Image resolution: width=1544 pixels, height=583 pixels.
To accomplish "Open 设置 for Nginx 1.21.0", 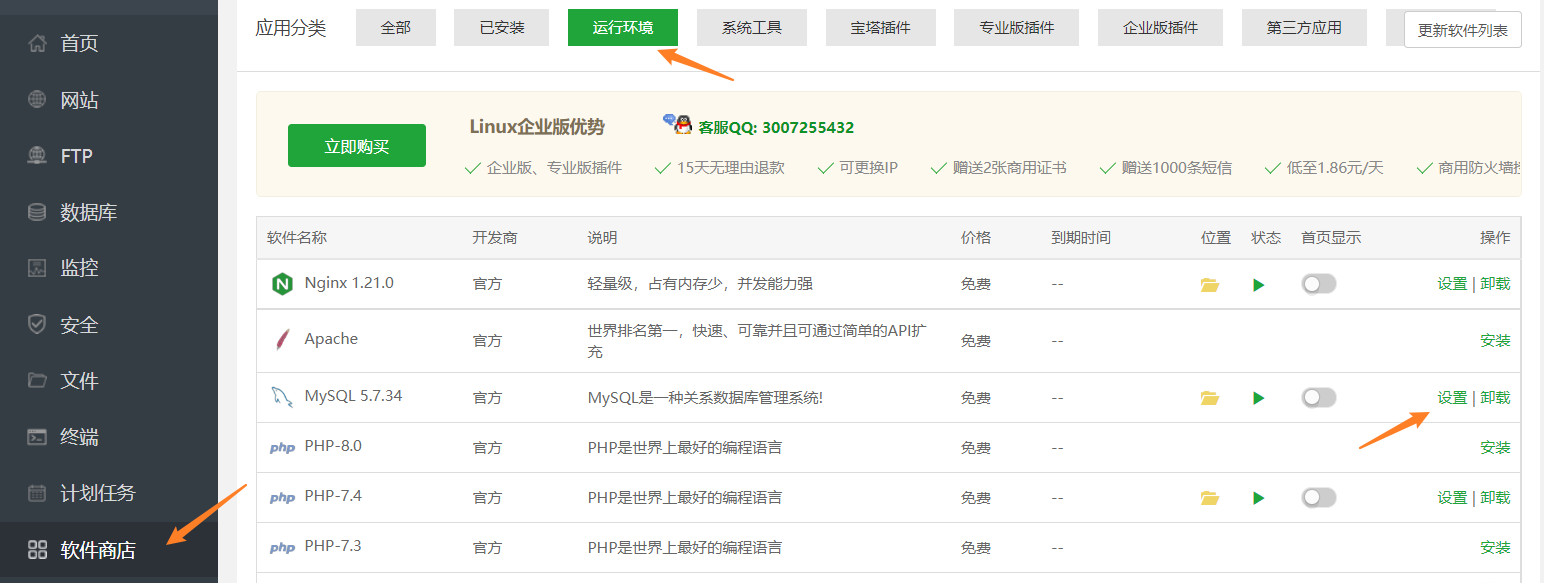I will tap(1452, 284).
